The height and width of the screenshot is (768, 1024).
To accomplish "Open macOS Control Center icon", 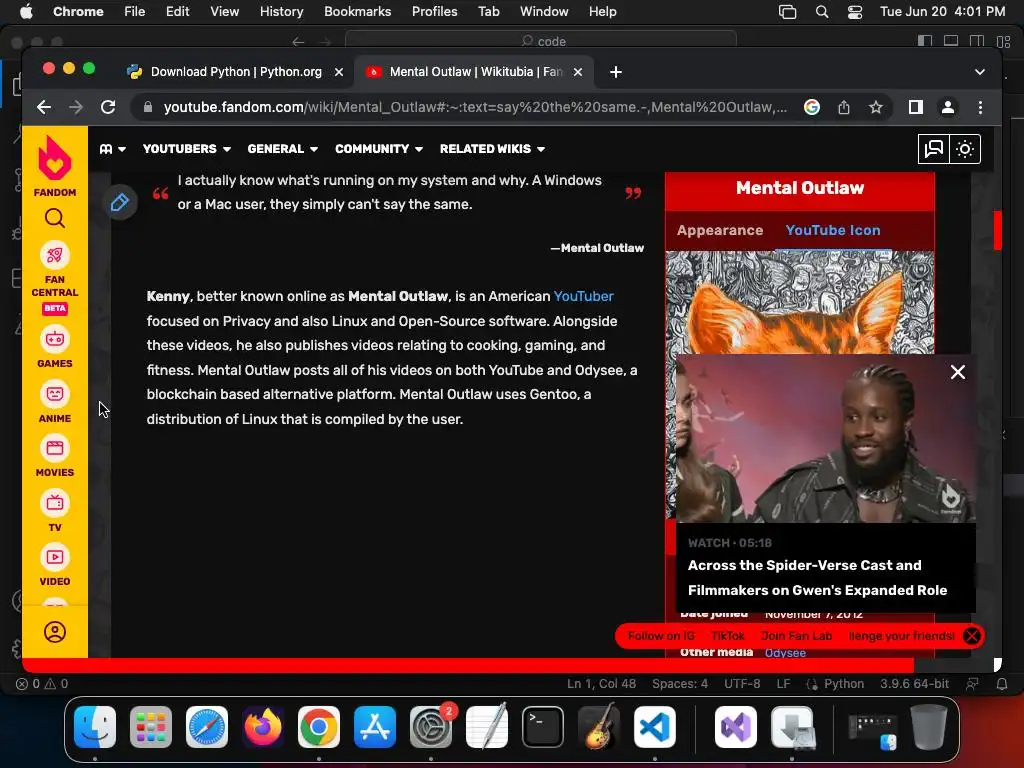I will [x=855, y=12].
